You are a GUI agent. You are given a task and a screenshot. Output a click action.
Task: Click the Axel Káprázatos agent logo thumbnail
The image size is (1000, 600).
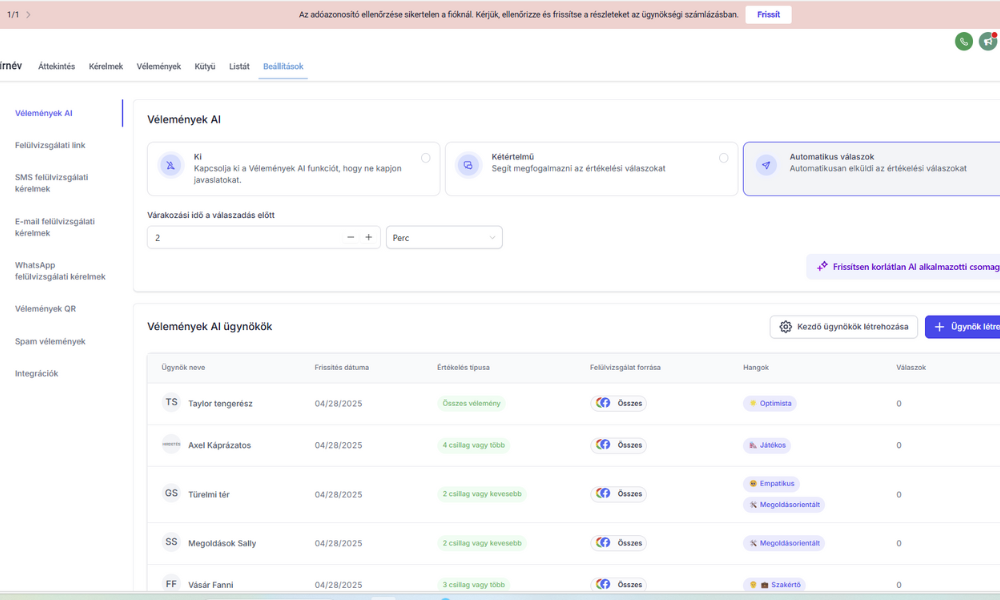click(x=171, y=445)
